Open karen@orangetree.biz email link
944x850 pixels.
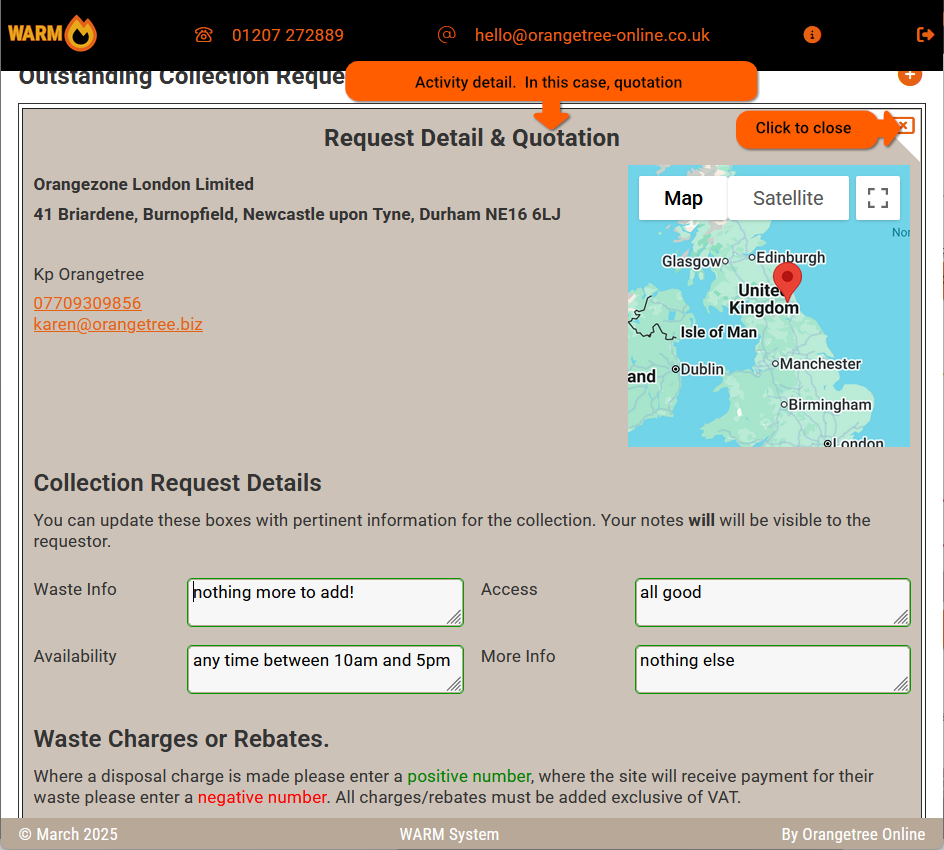pyautogui.click(x=118, y=324)
